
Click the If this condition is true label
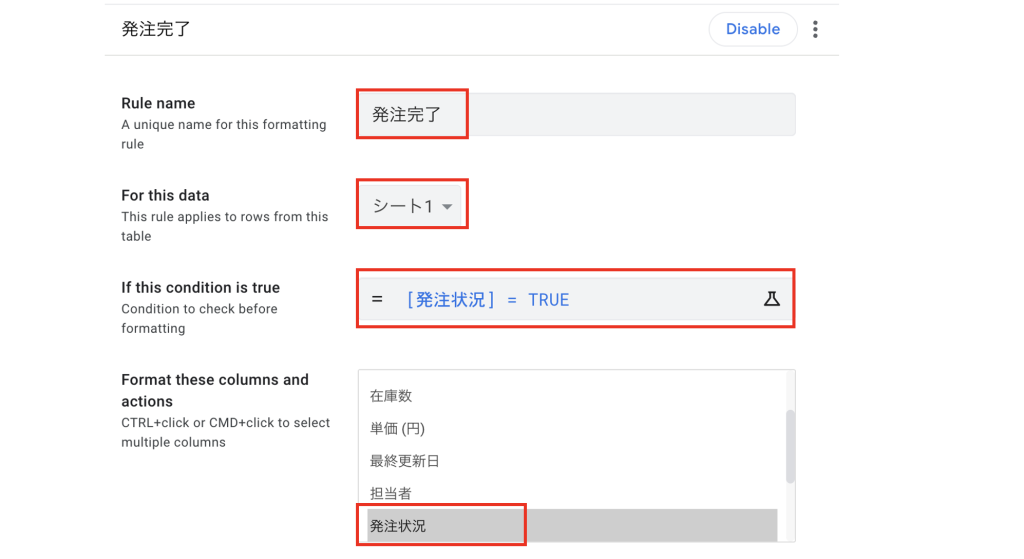pos(200,287)
